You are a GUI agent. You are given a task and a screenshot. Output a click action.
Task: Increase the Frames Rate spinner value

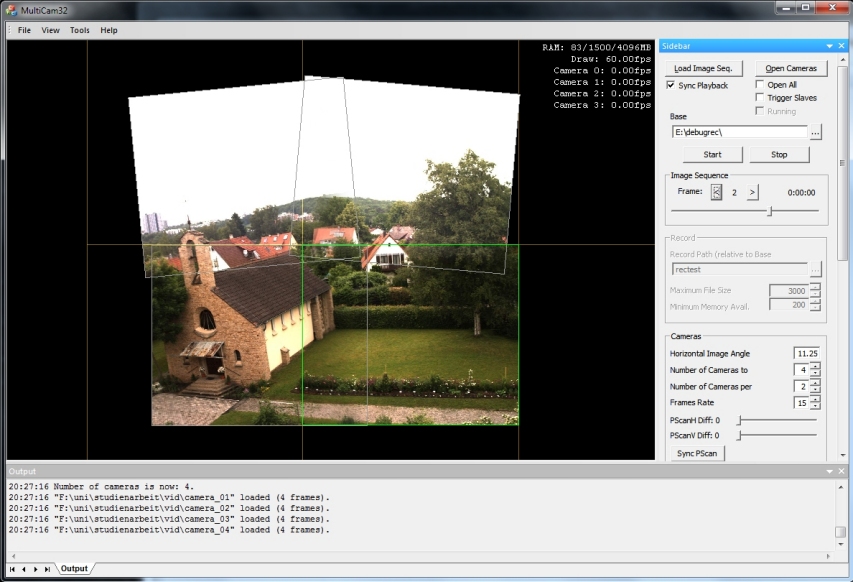[815, 399]
